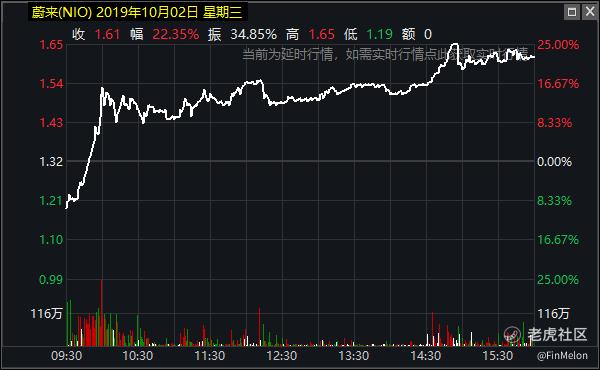
Task: Click the 1.54 price axis label
Action: [51, 84]
